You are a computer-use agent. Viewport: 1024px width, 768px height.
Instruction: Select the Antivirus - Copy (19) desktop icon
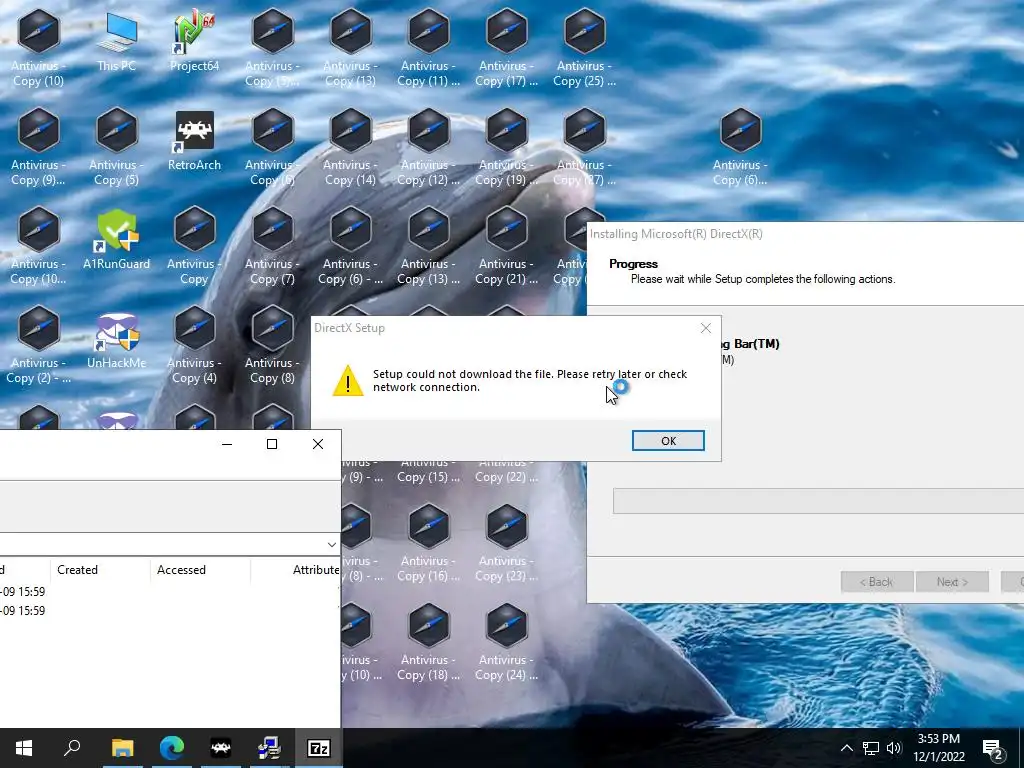506,148
